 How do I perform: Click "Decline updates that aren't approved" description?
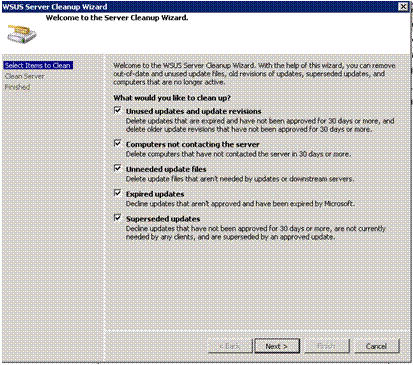(240, 204)
